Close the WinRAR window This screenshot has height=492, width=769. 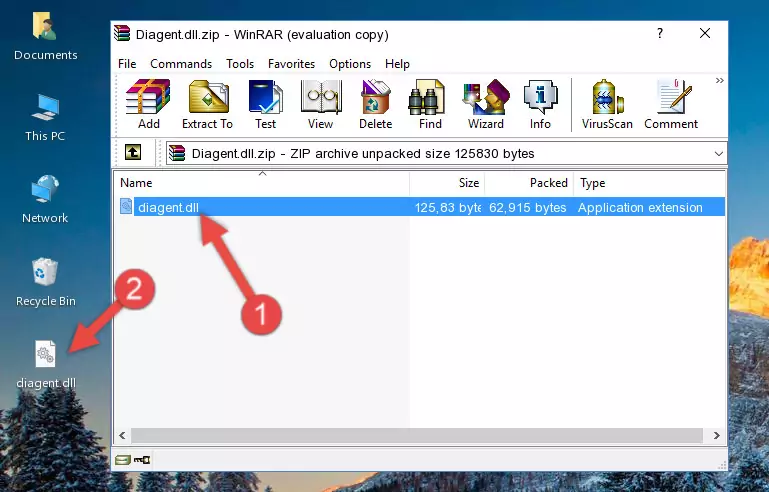pyautogui.click(x=705, y=33)
